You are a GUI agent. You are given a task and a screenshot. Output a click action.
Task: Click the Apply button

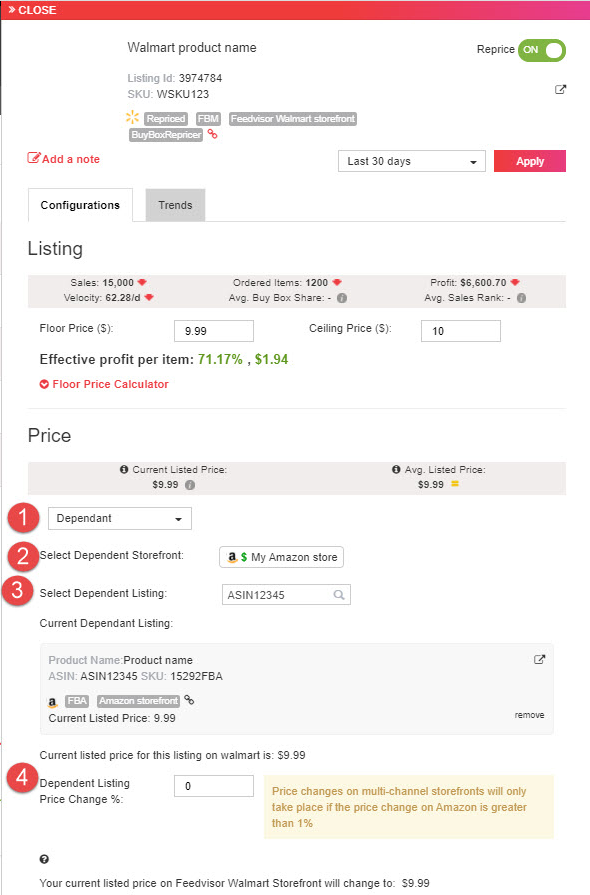click(530, 161)
